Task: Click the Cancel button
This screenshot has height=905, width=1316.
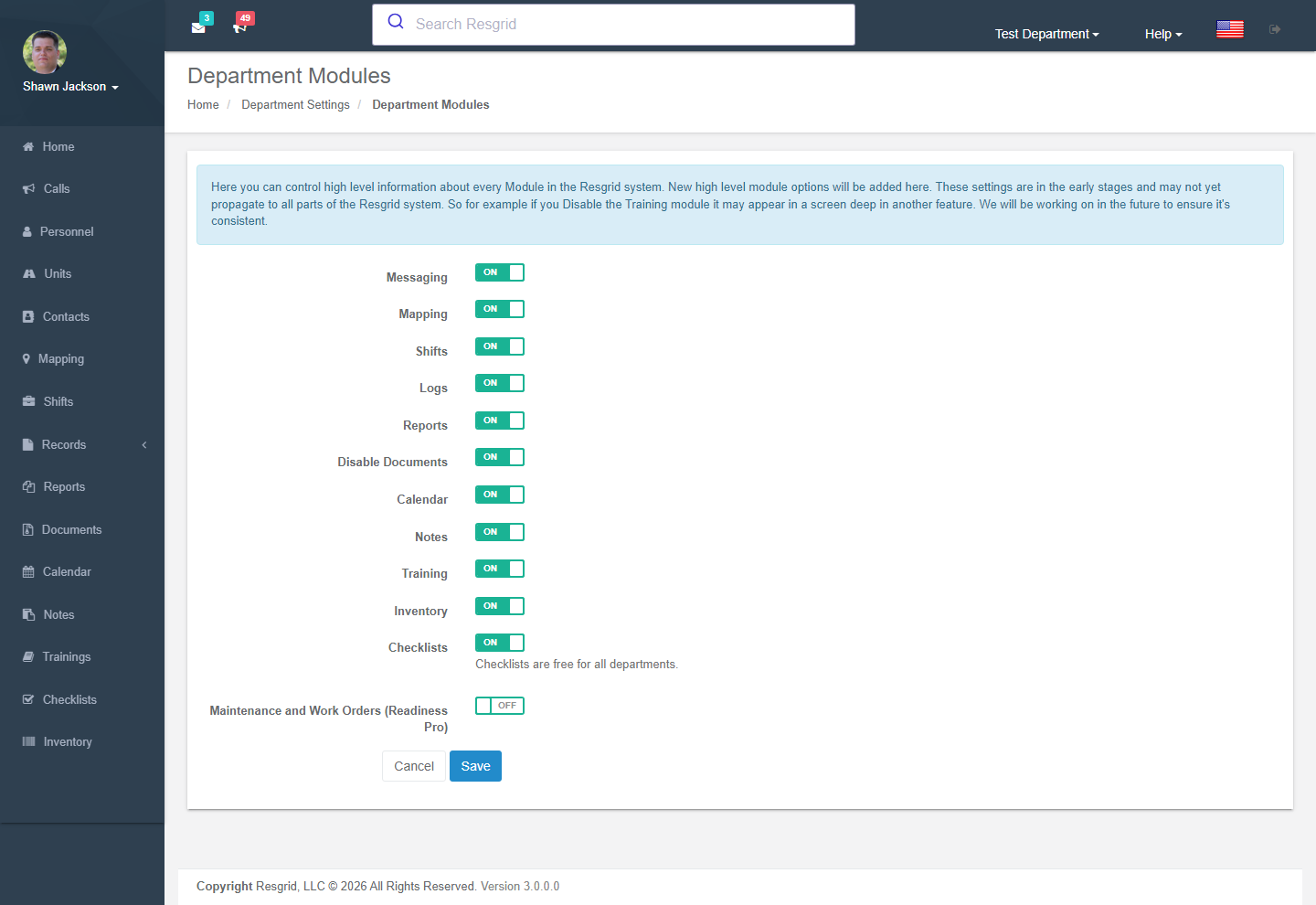Action: (414, 766)
